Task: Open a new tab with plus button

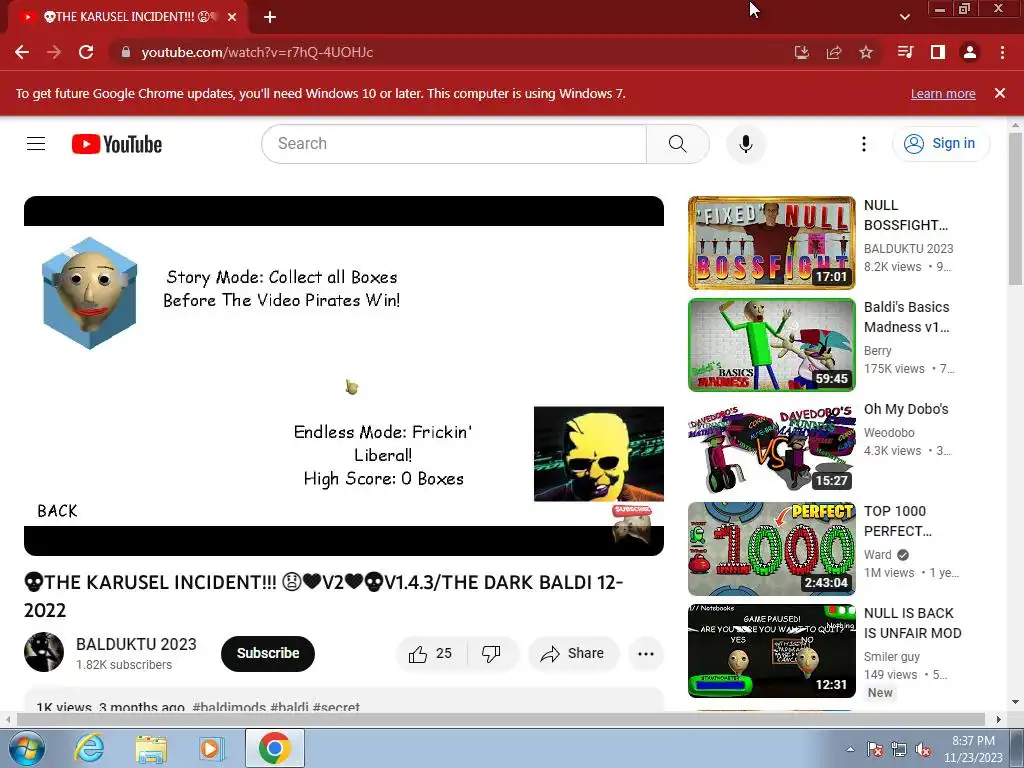Action: (270, 17)
